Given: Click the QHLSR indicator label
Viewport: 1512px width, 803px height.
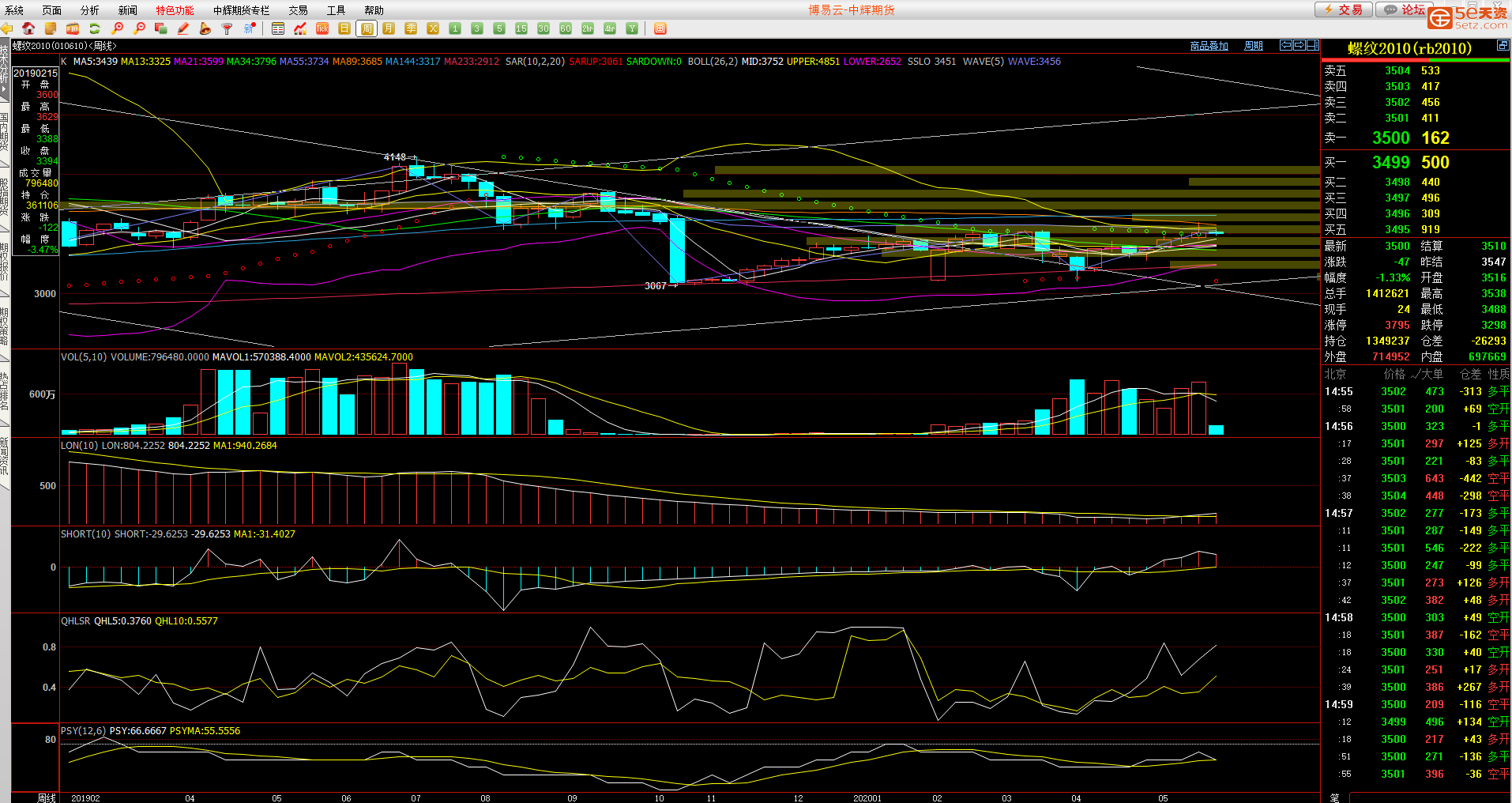Looking at the screenshot, I should click(76, 621).
